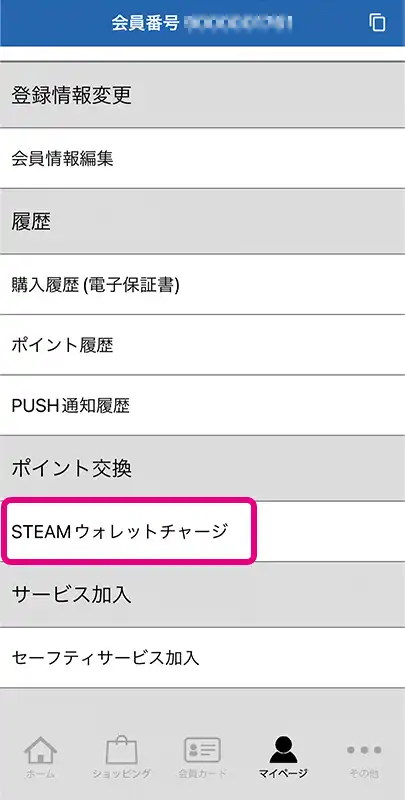
Task: Tap the マイページ tab label text
Action: pyautogui.click(x=283, y=773)
